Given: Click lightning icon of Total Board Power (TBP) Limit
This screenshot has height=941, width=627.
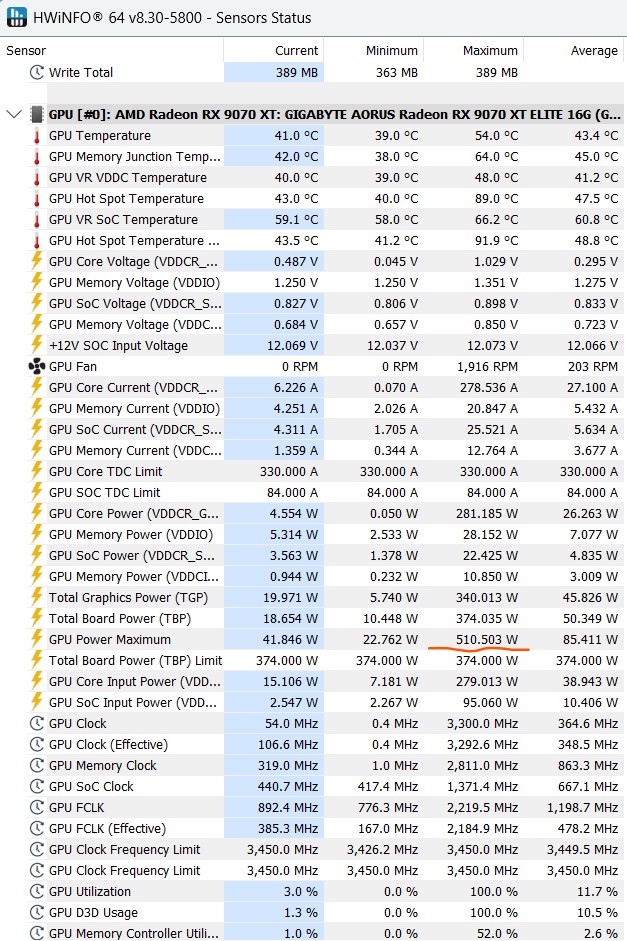Looking at the screenshot, I should [37, 660].
